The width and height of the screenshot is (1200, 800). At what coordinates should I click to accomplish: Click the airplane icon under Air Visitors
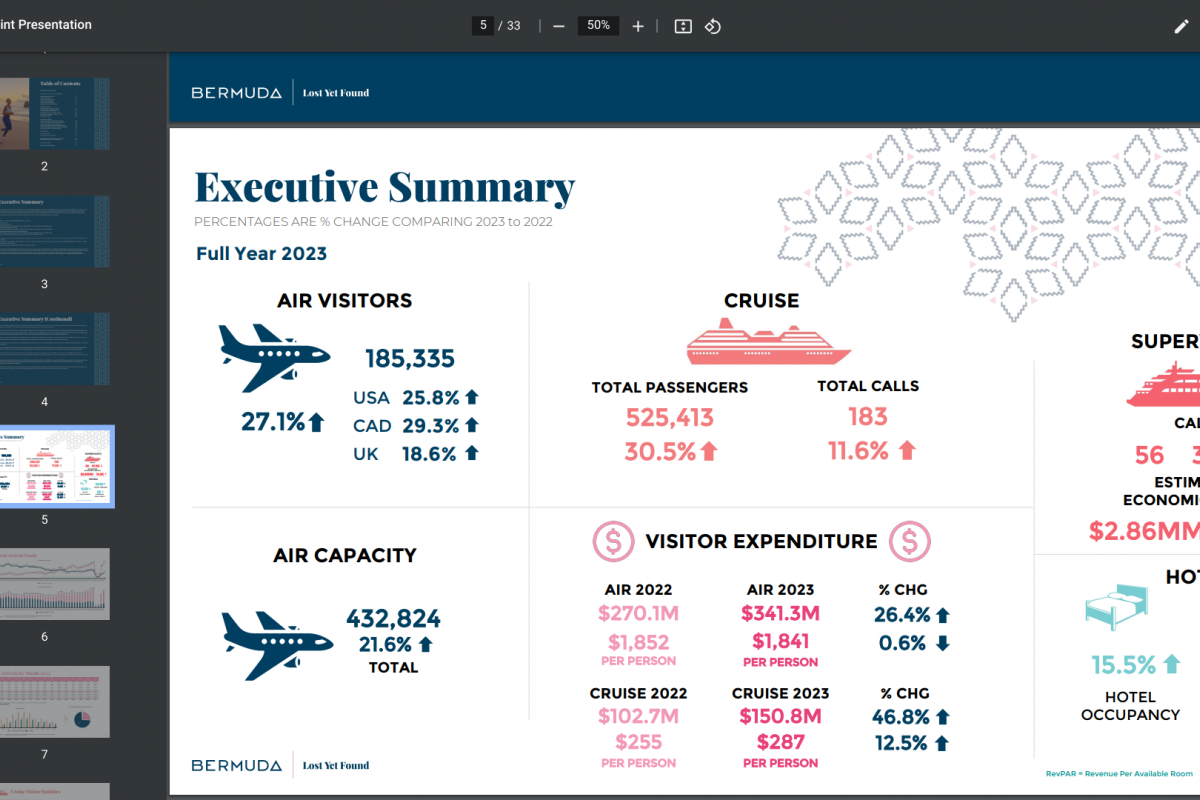273,357
